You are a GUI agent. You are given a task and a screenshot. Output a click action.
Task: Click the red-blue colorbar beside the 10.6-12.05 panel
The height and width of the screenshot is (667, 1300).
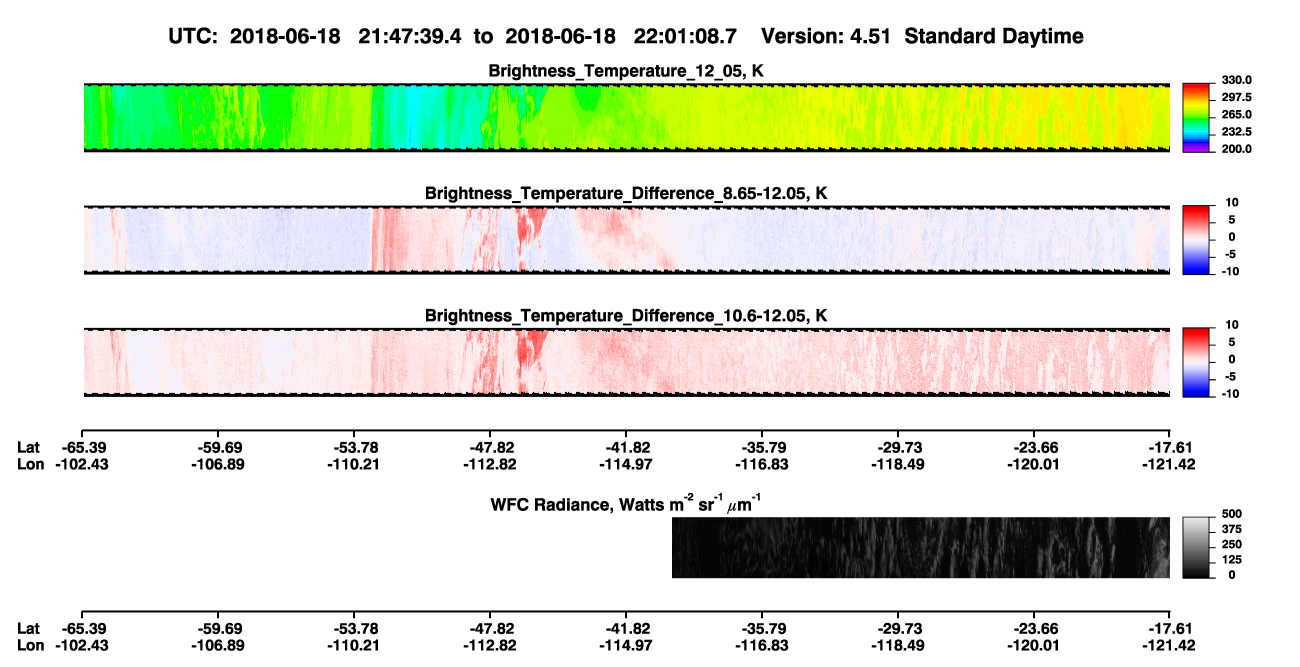click(1197, 362)
